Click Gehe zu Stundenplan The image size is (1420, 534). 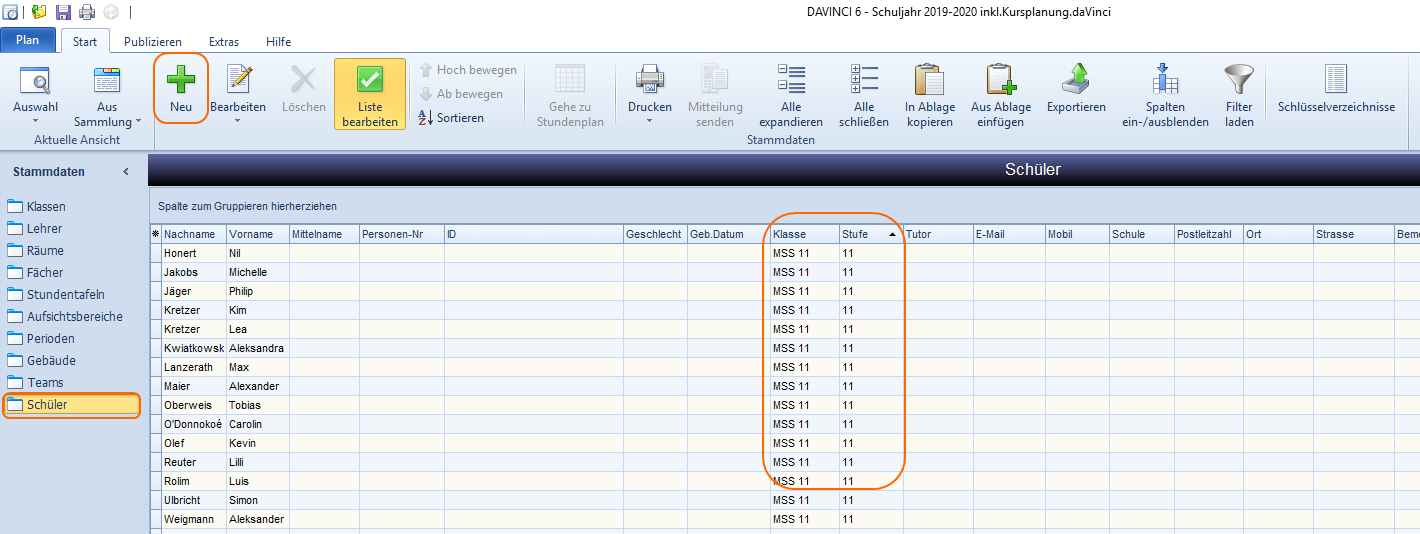570,94
